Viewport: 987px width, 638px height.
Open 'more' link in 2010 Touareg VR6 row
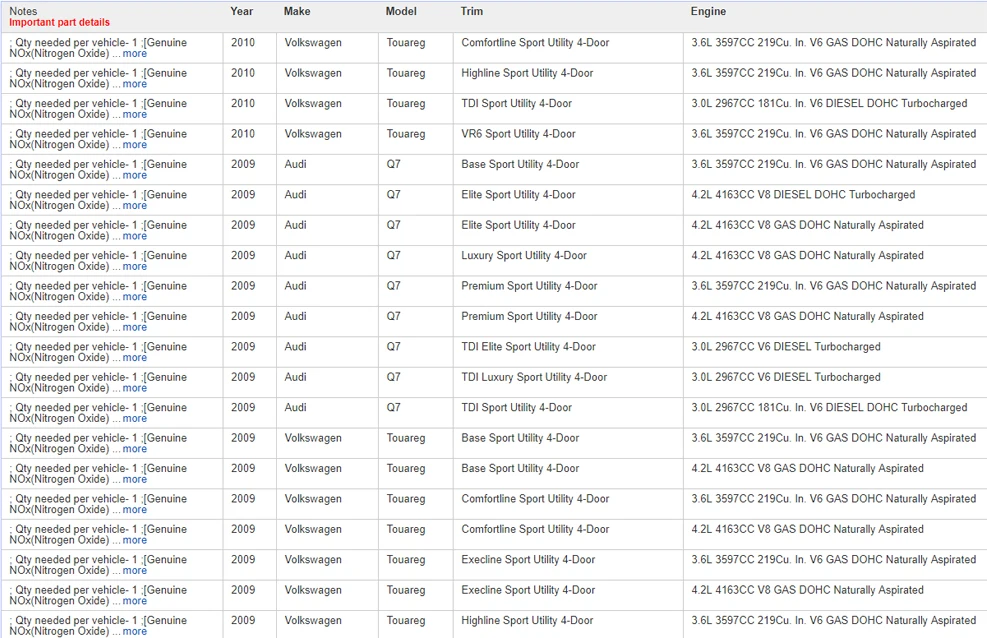click(135, 145)
